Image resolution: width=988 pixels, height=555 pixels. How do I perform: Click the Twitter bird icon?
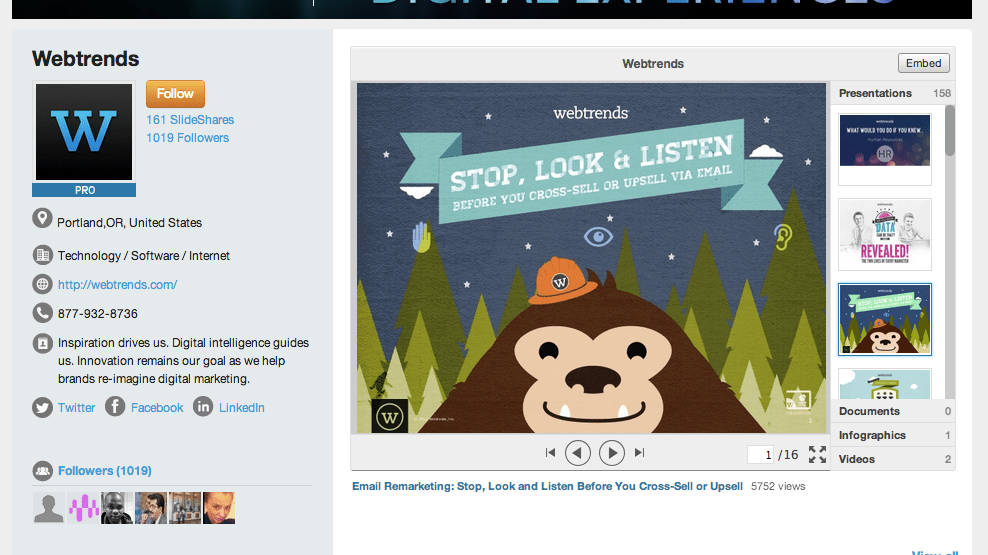[x=42, y=408]
